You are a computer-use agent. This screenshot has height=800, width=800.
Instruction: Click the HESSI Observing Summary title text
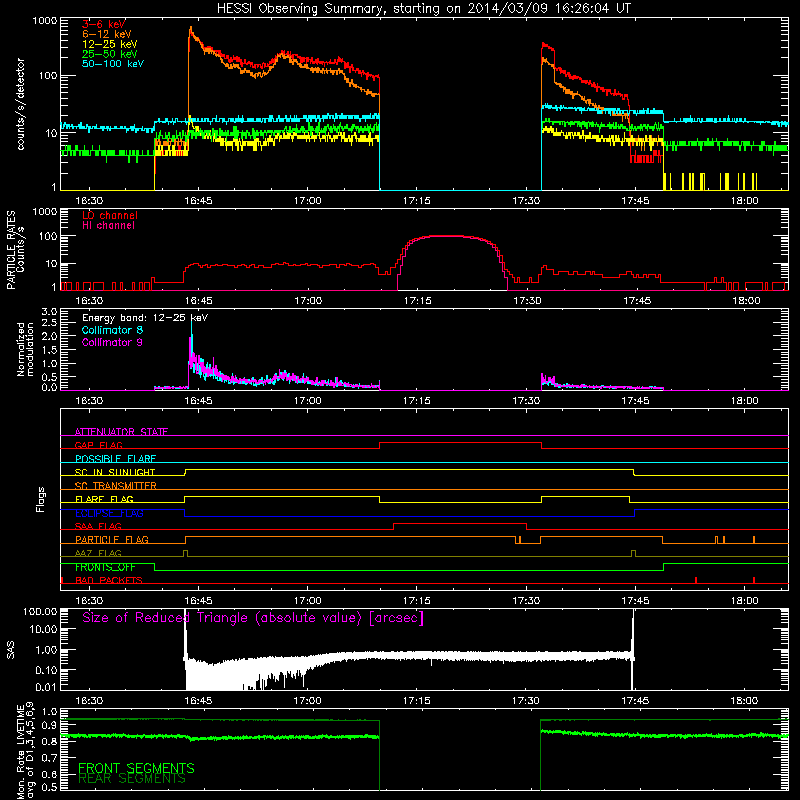coord(423,9)
